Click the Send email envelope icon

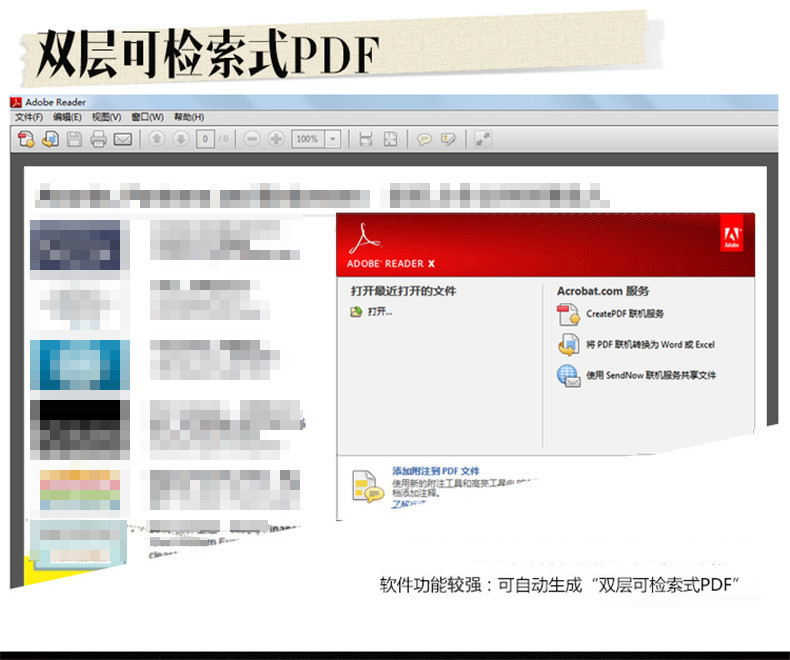pyautogui.click(x=122, y=139)
